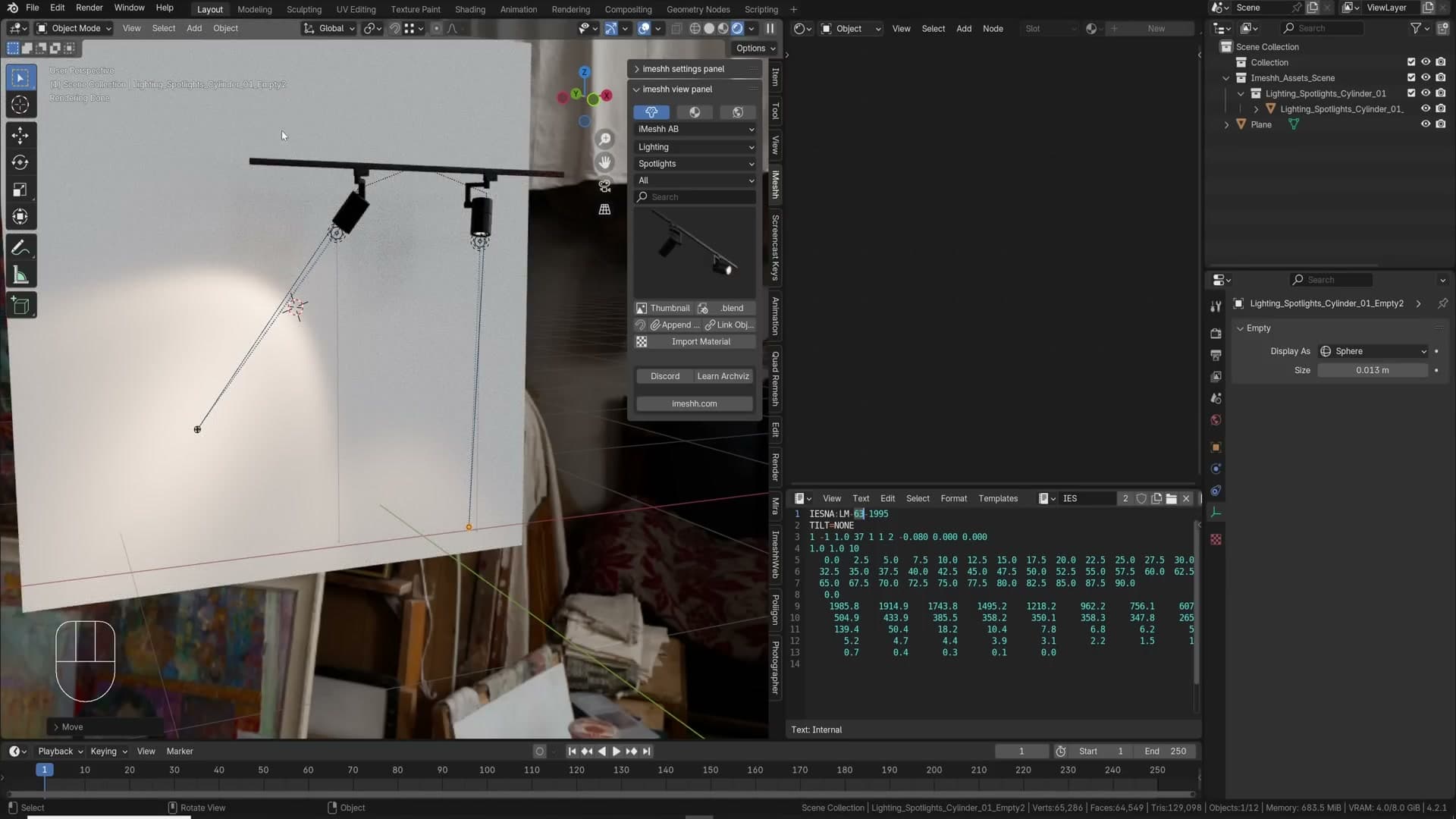Disable rendering for Plane via camera icon
Viewport: 1456px width, 819px height.
tap(1440, 124)
